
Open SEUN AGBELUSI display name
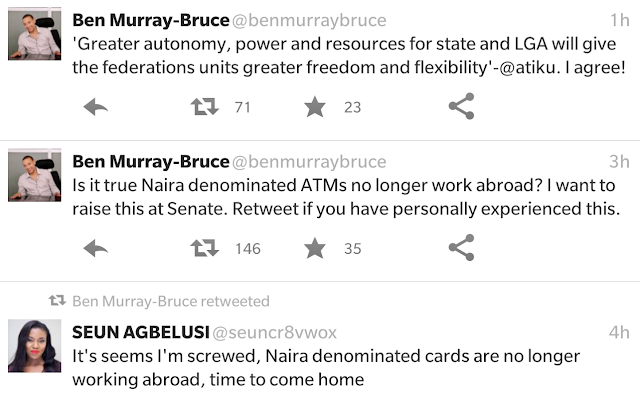(x=141, y=332)
